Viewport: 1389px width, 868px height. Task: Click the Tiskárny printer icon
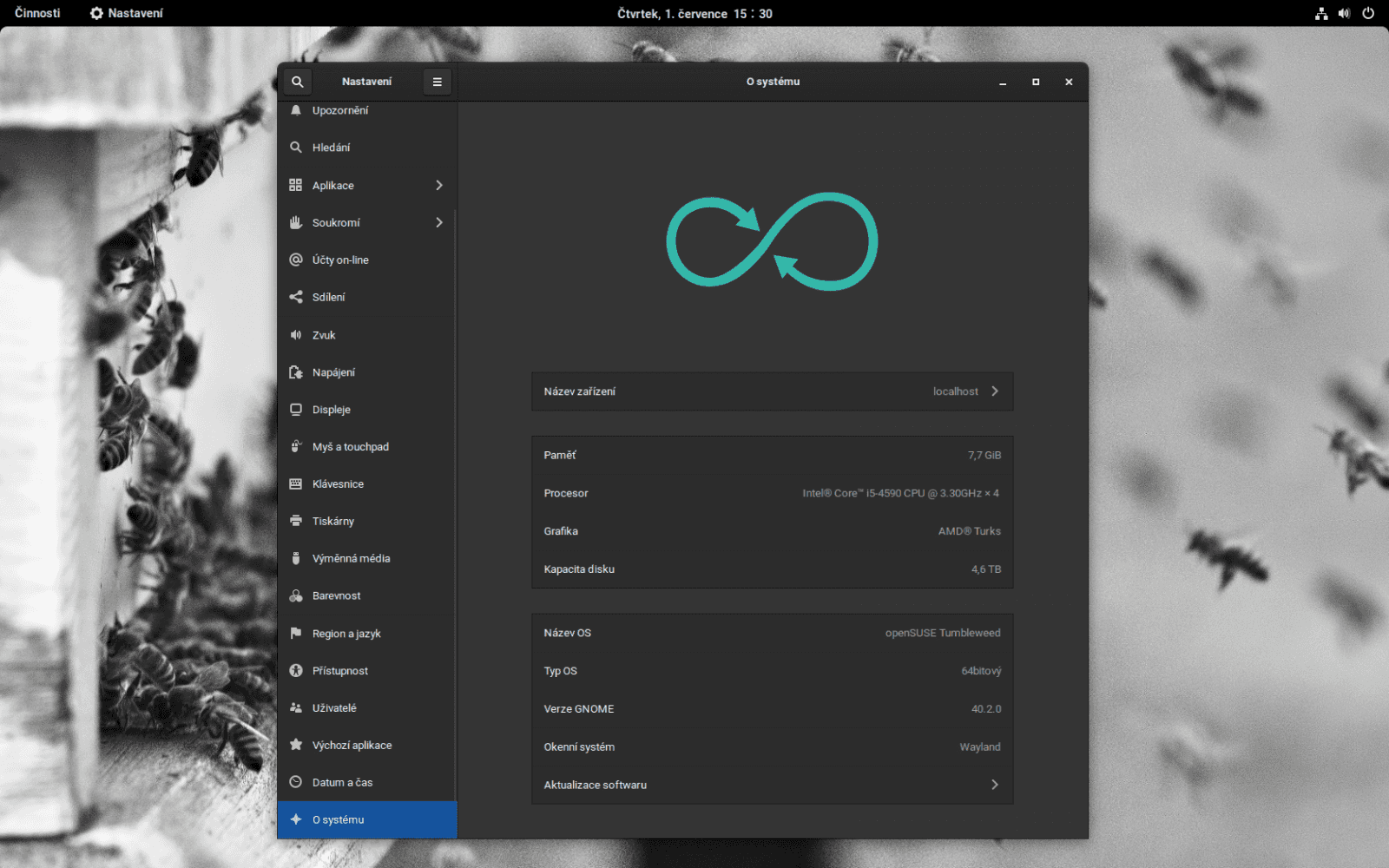tap(296, 521)
